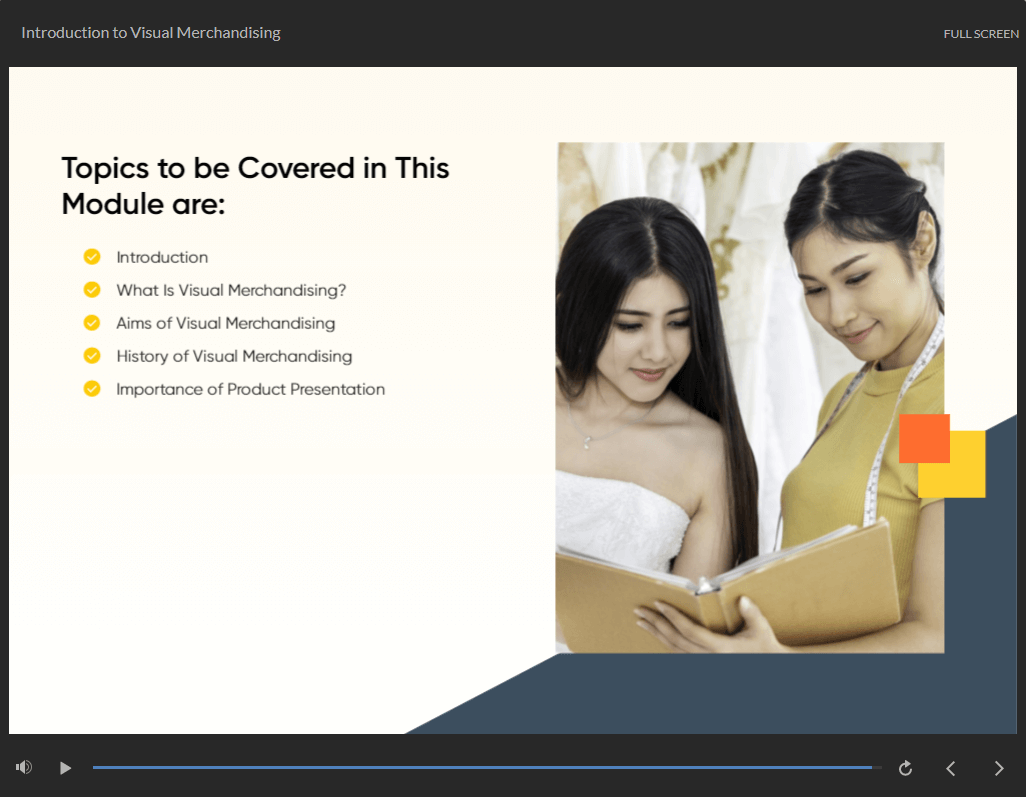Click the 'Introduction' topic text
Viewport: 1026px width, 797px height.
(x=162, y=257)
